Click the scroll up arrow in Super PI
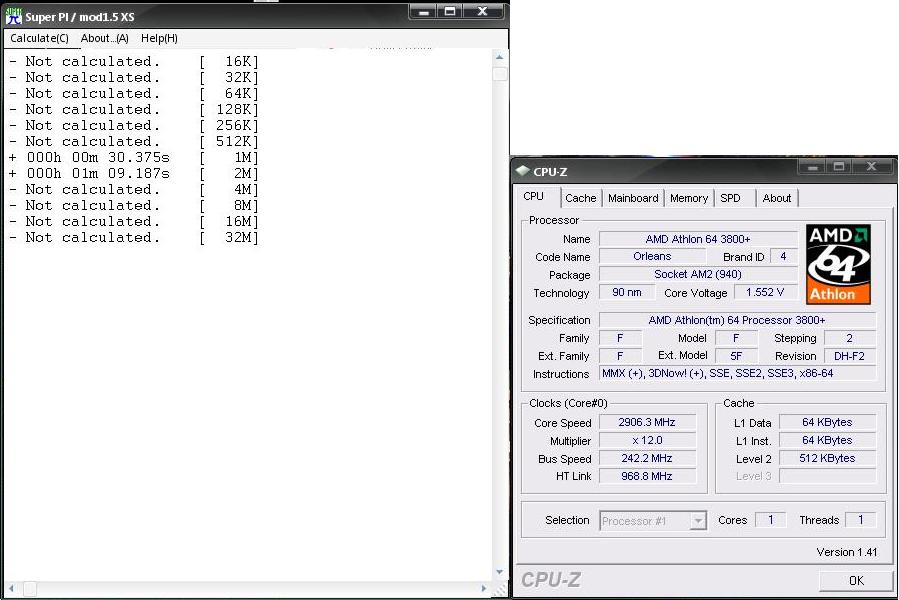The height and width of the screenshot is (600, 899). tap(499, 57)
